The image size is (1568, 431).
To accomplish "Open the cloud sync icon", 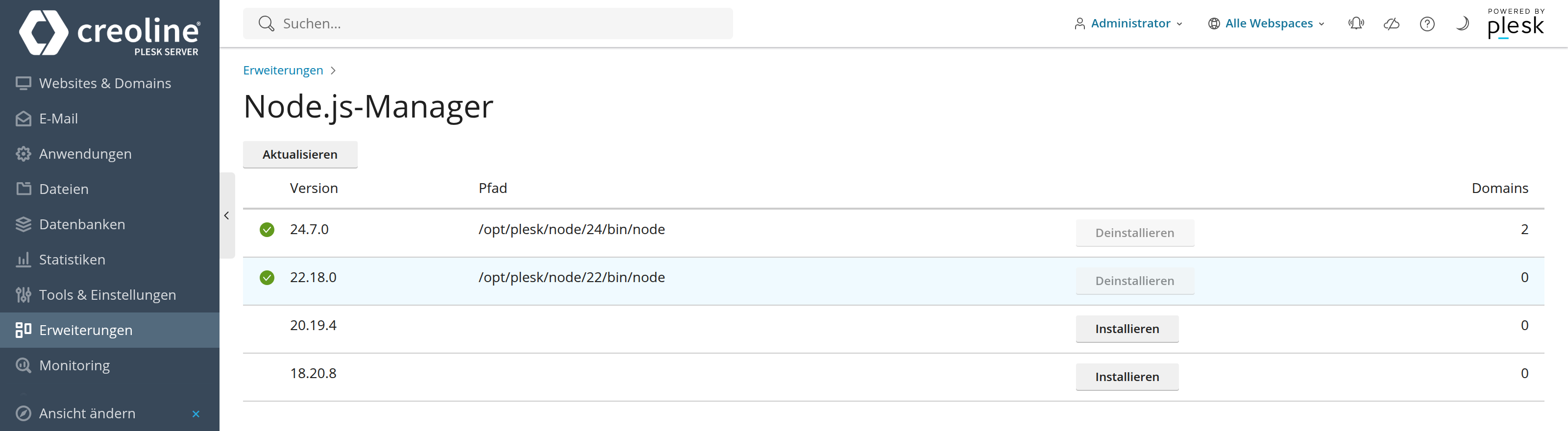I will click(1392, 24).
